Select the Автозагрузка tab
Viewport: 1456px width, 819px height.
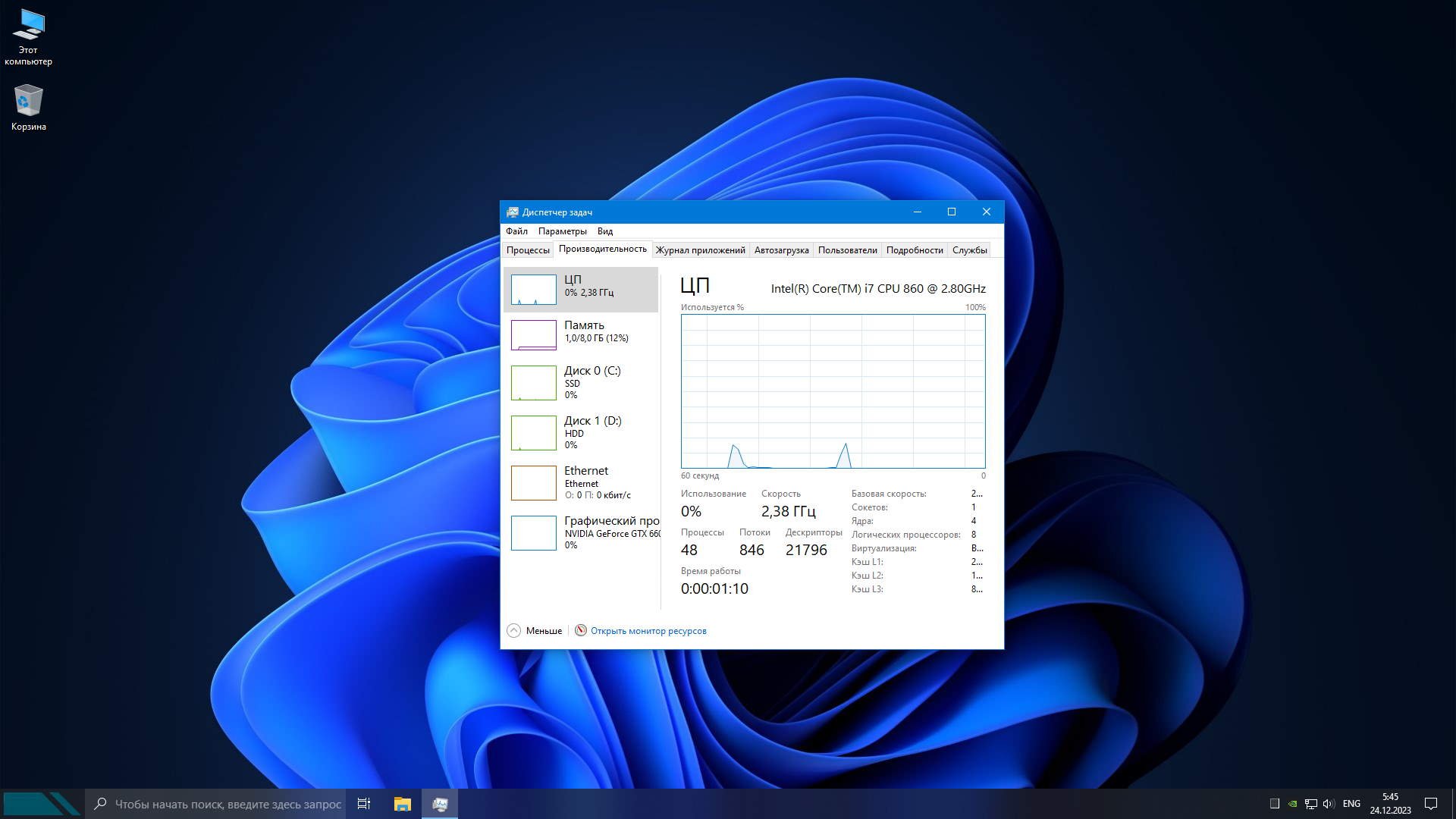point(781,249)
